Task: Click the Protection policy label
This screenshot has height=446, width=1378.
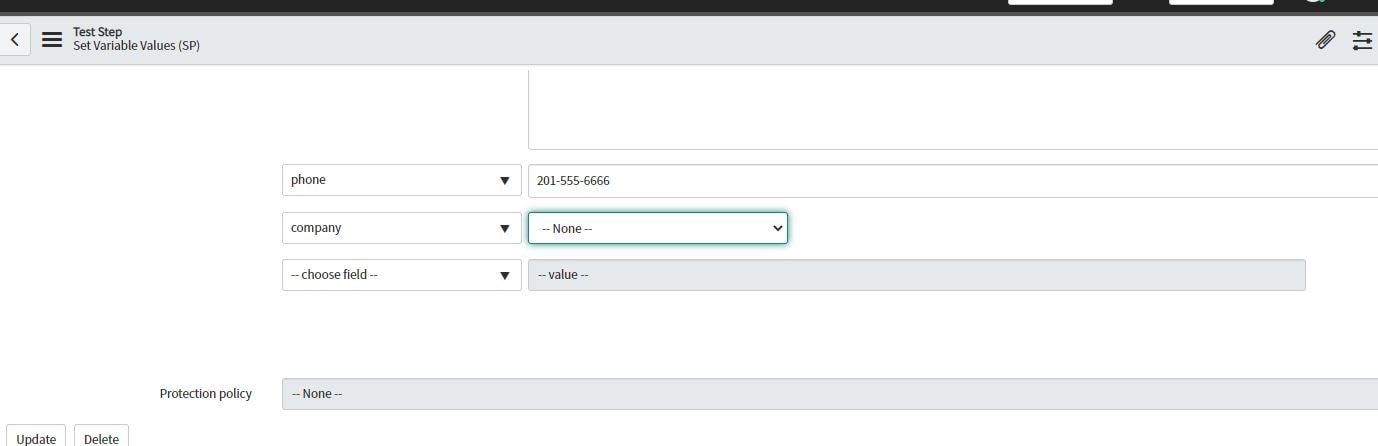Action: tap(206, 394)
